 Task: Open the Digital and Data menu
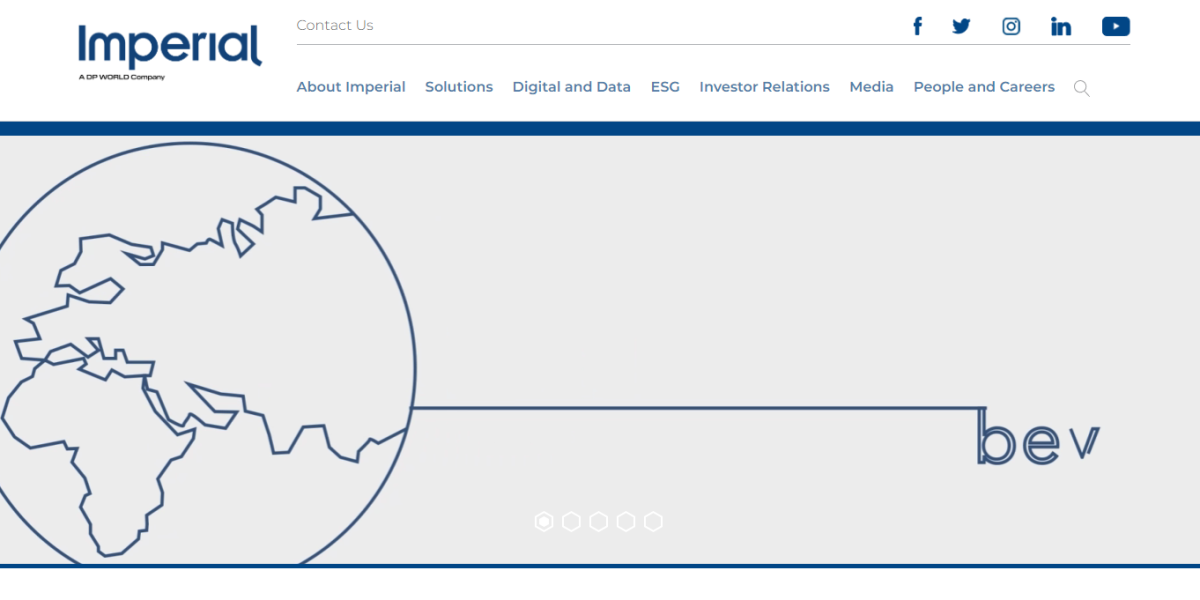(572, 87)
